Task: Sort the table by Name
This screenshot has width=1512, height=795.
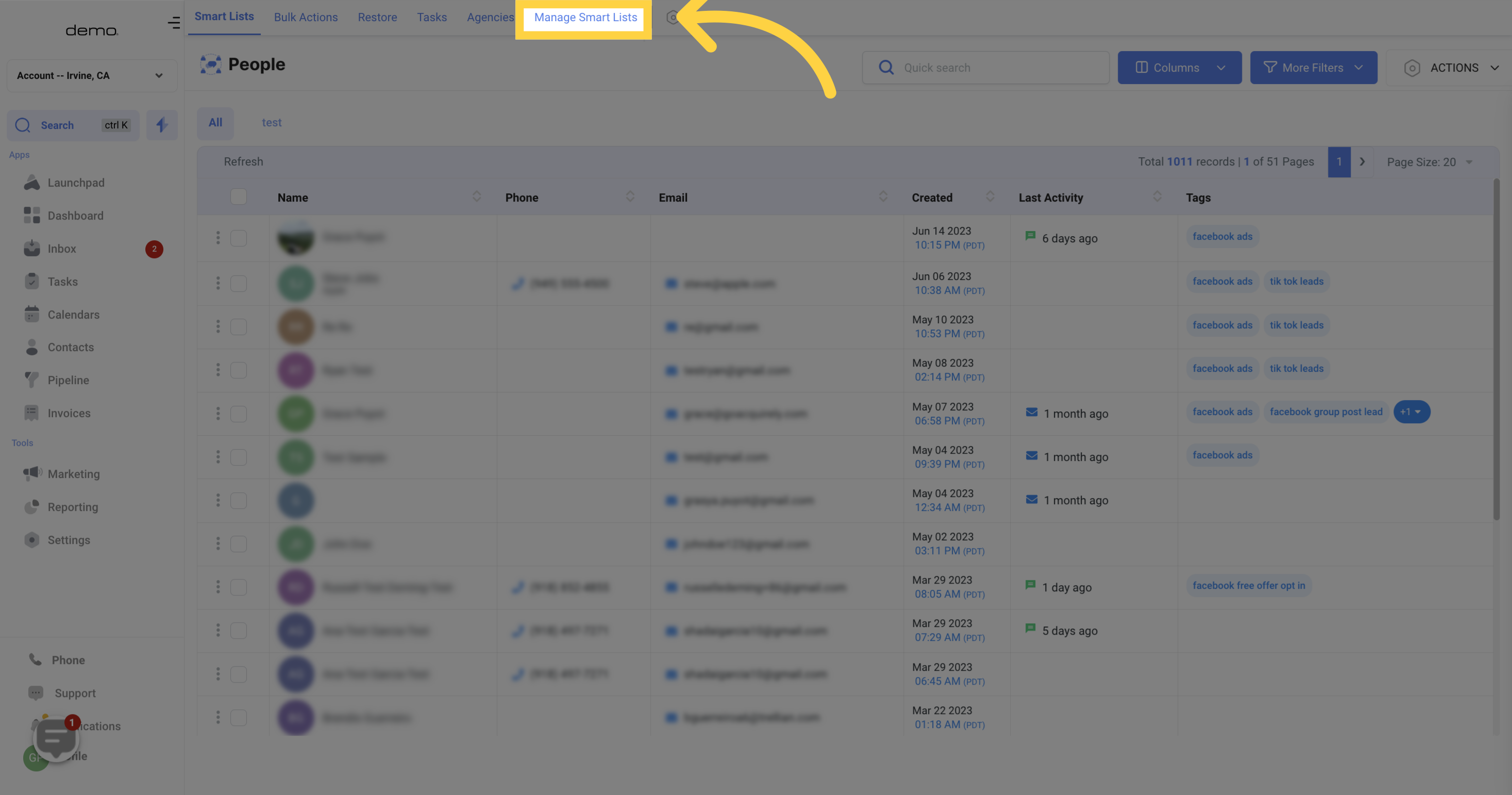Action: point(477,197)
